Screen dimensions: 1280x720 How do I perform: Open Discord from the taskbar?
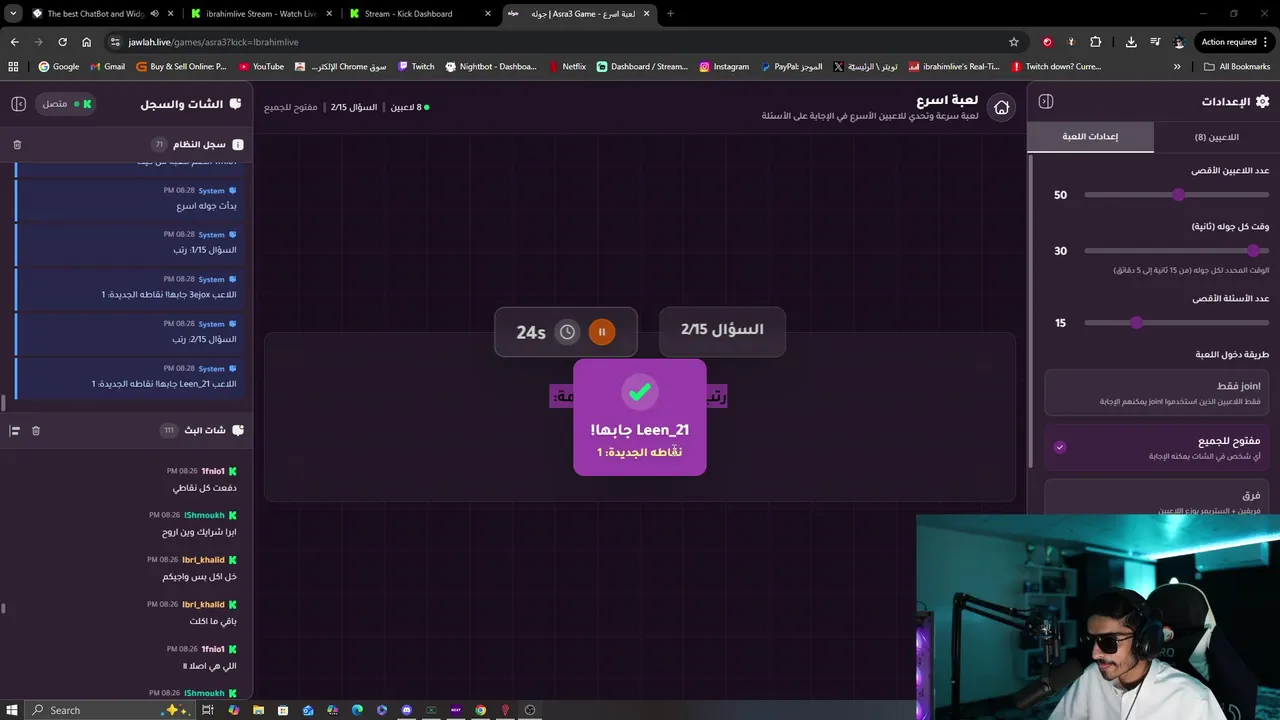(x=407, y=710)
